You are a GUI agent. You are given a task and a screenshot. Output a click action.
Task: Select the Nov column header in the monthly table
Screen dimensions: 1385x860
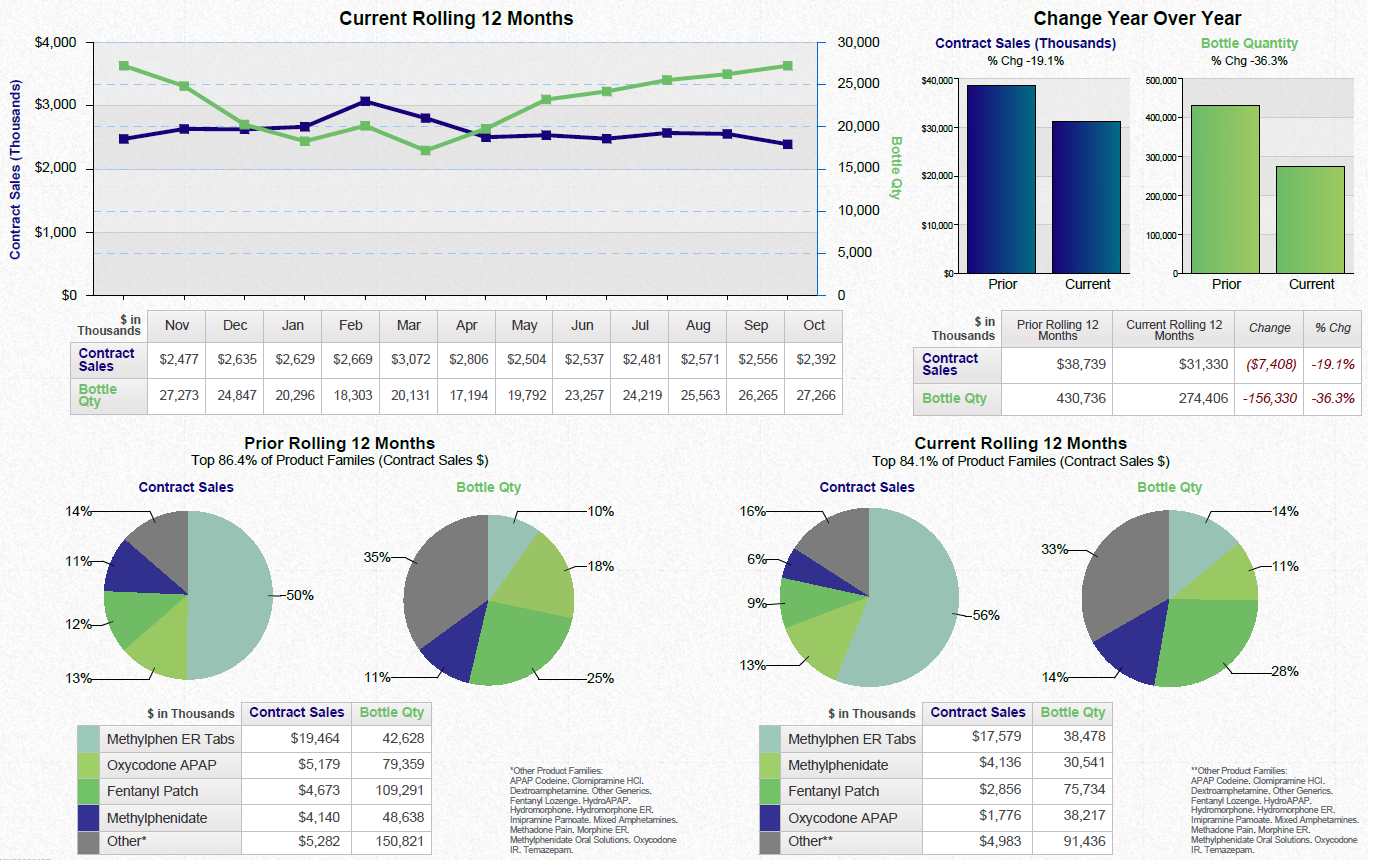coord(177,325)
